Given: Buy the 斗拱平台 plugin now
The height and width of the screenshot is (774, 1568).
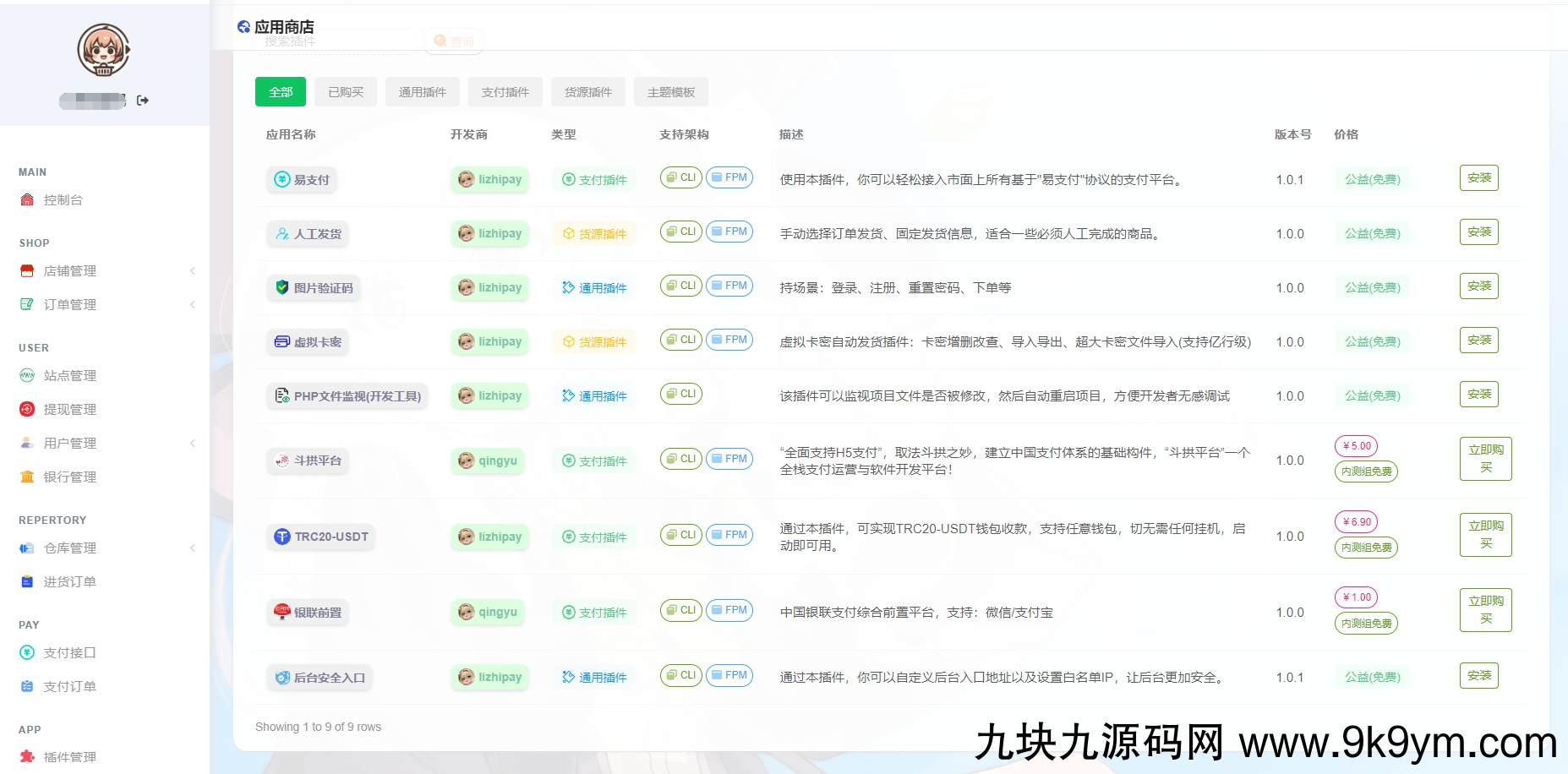Looking at the screenshot, I should pyautogui.click(x=1485, y=459).
